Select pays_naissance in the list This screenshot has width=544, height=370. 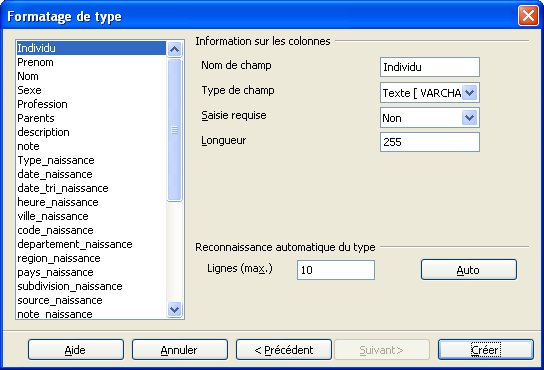(91, 272)
